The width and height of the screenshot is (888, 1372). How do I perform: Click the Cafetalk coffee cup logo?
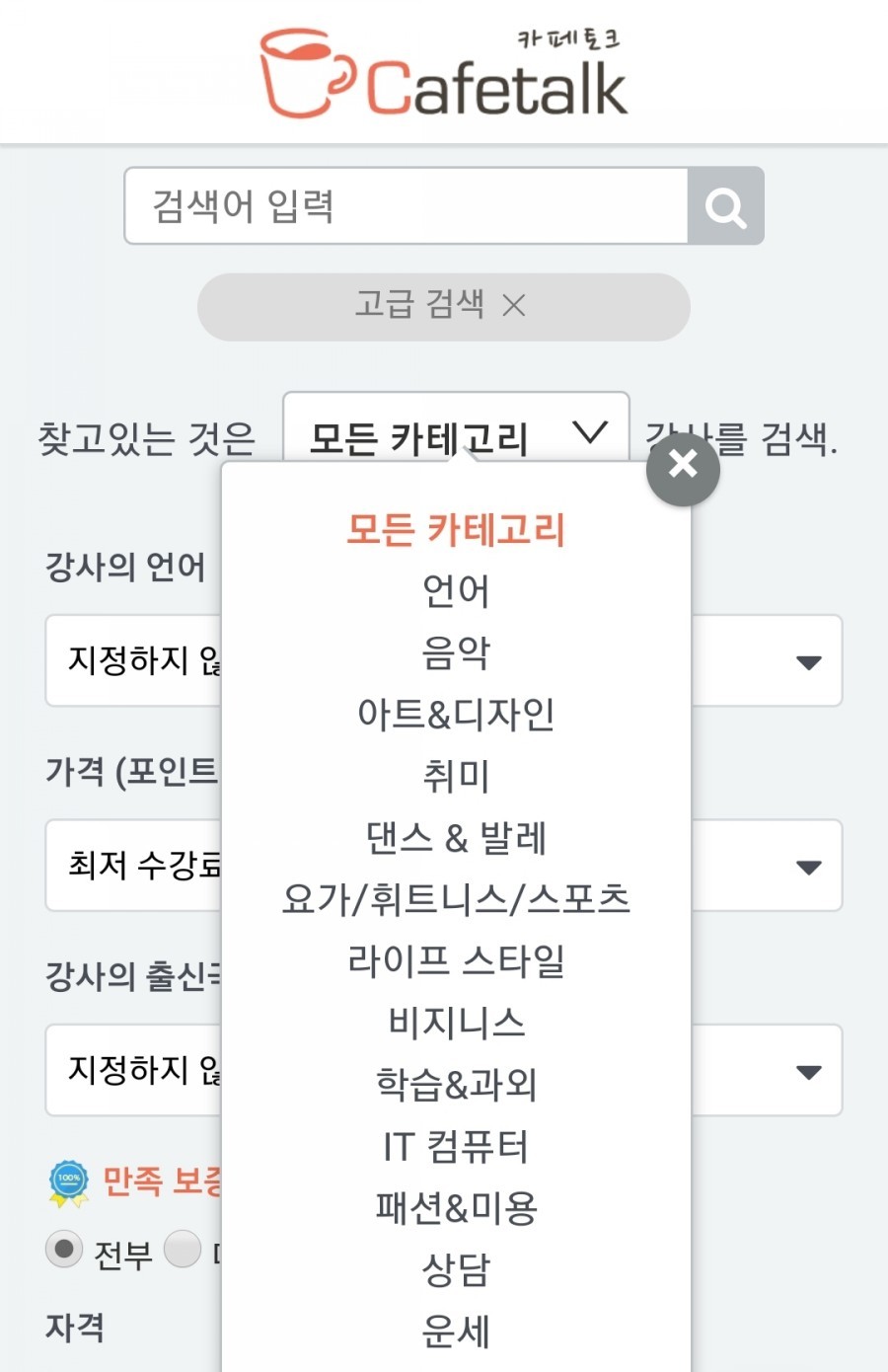(x=297, y=71)
